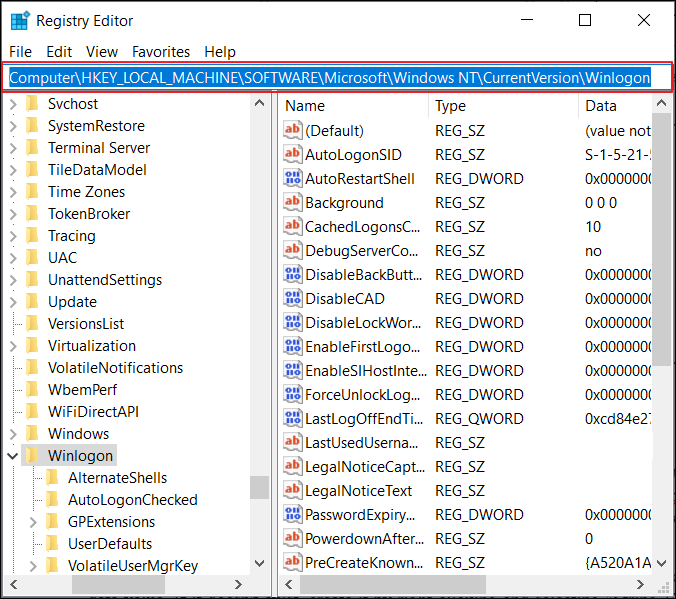
Task: Expand the VolatileUserMgrKey subkey
Action: tap(33, 566)
